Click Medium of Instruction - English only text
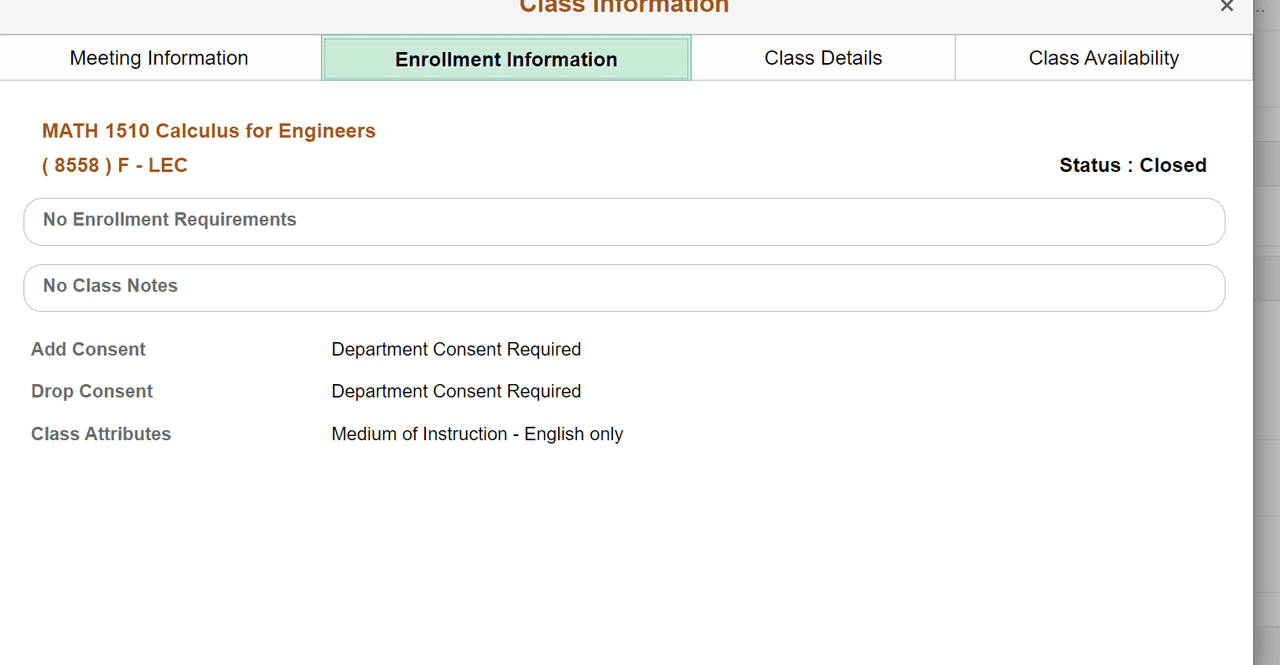 477,434
